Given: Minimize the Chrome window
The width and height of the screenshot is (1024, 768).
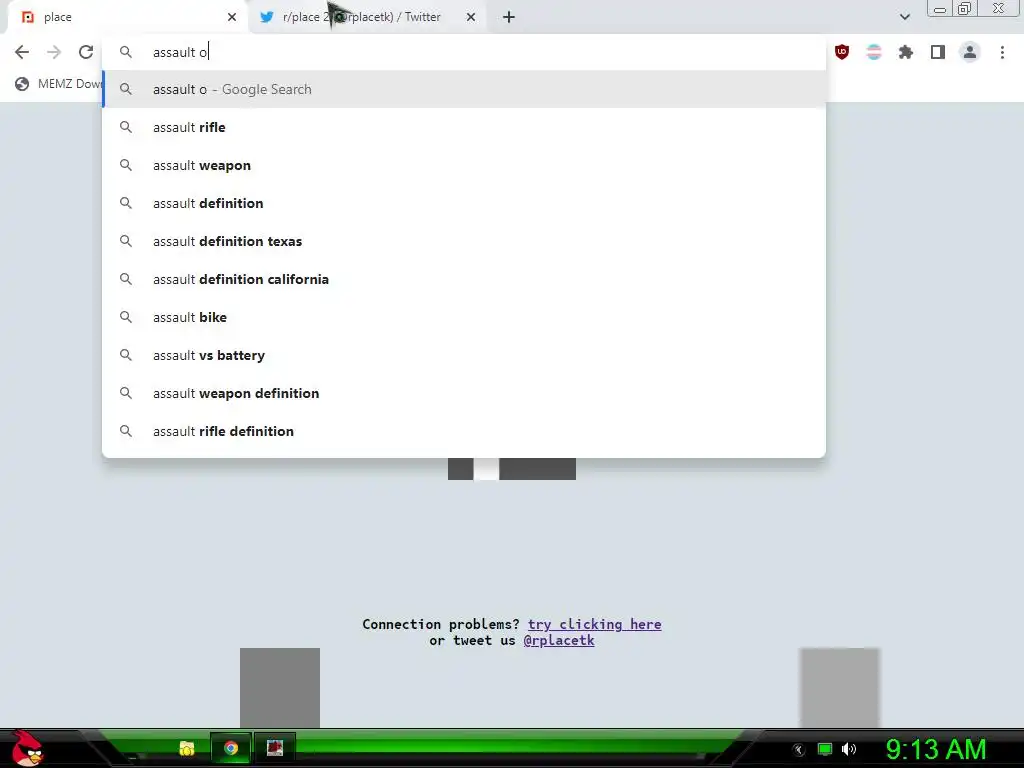Looking at the screenshot, I should pos(940,8).
